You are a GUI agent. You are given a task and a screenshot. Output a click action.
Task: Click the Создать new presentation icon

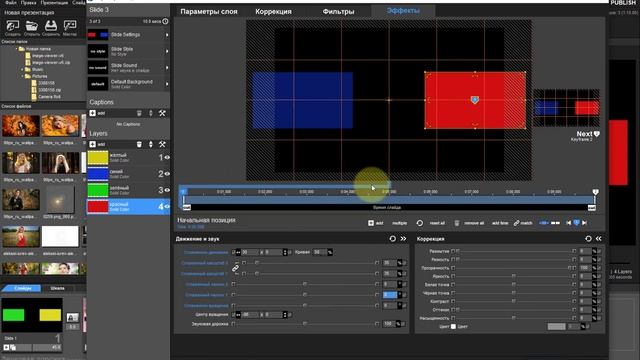(13, 26)
